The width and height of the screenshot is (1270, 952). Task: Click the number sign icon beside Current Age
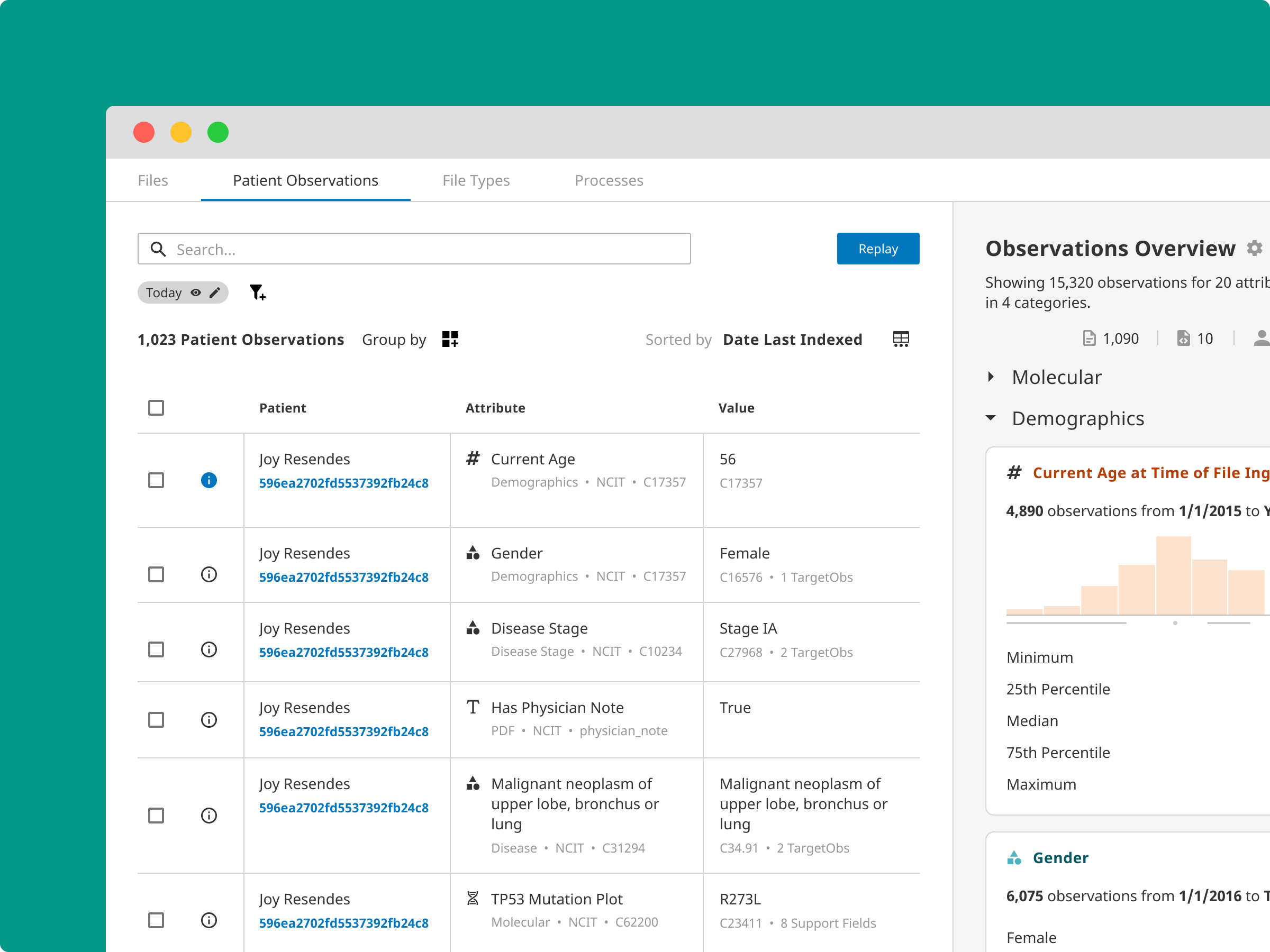[473, 459]
